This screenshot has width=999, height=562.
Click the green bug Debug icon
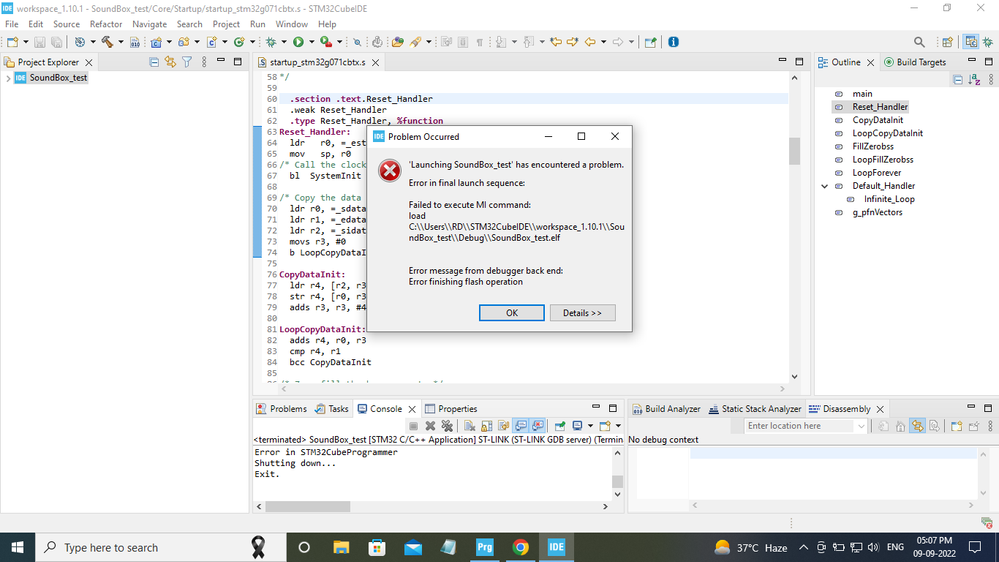[x=271, y=42]
